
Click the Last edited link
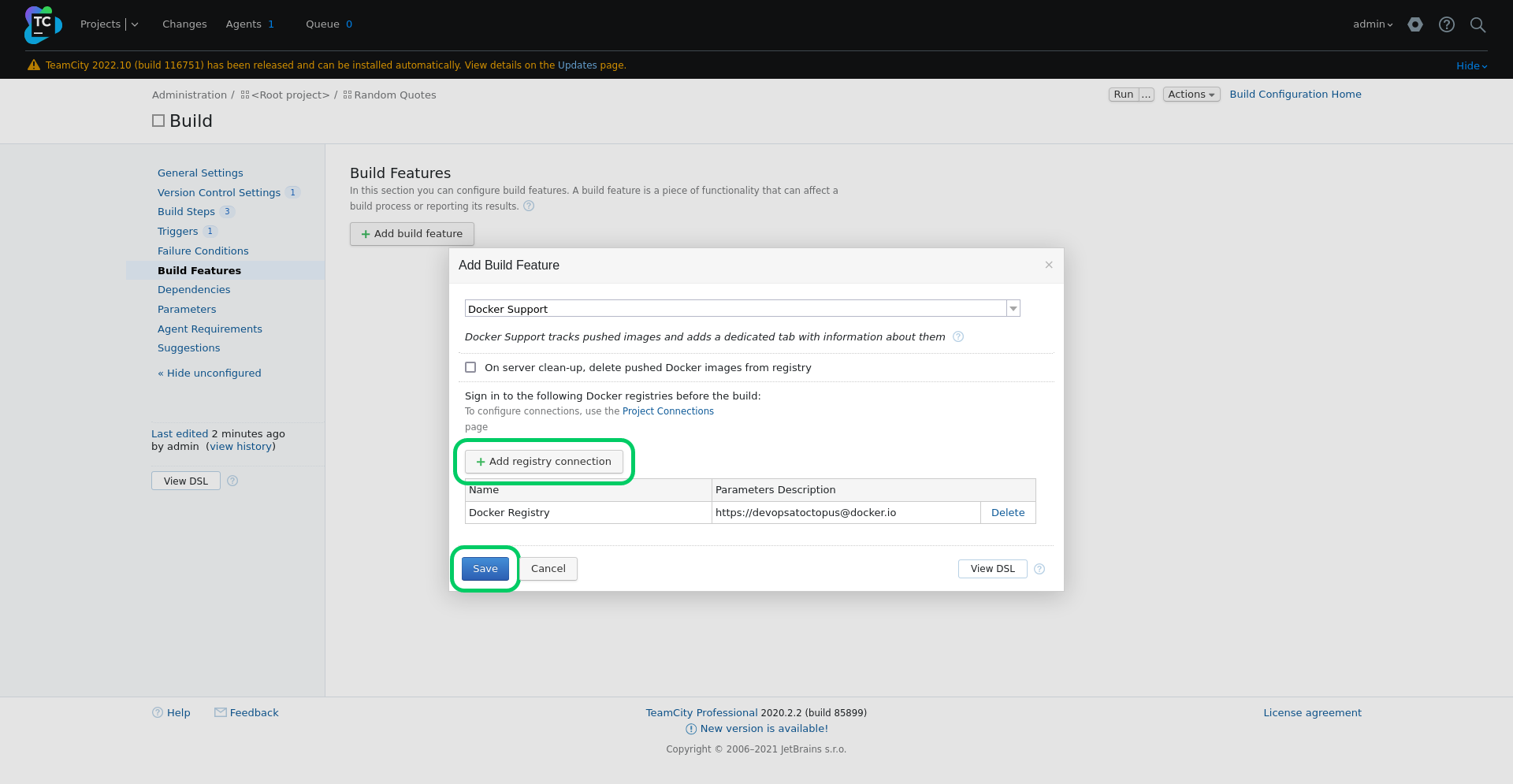tap(180, 433)
